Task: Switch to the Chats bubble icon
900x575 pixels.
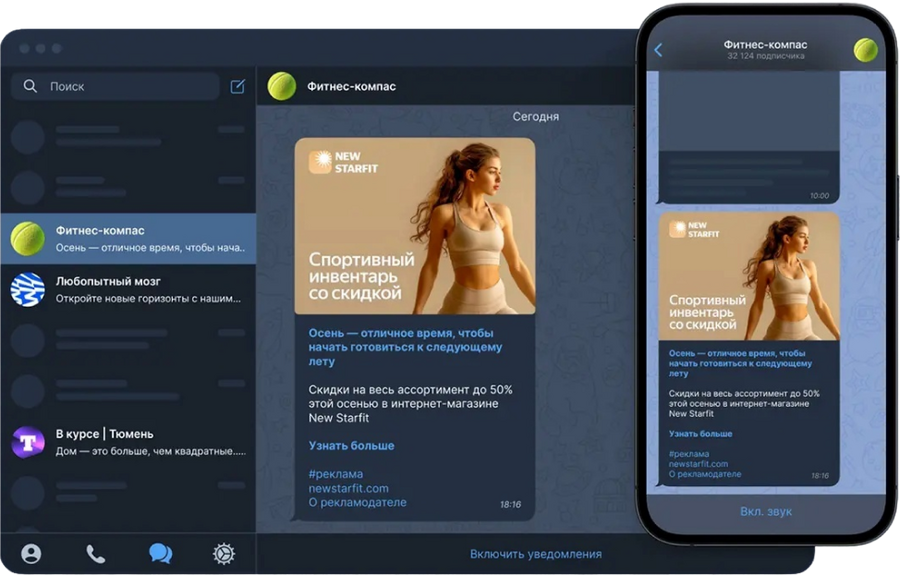Action: point(160,554)
